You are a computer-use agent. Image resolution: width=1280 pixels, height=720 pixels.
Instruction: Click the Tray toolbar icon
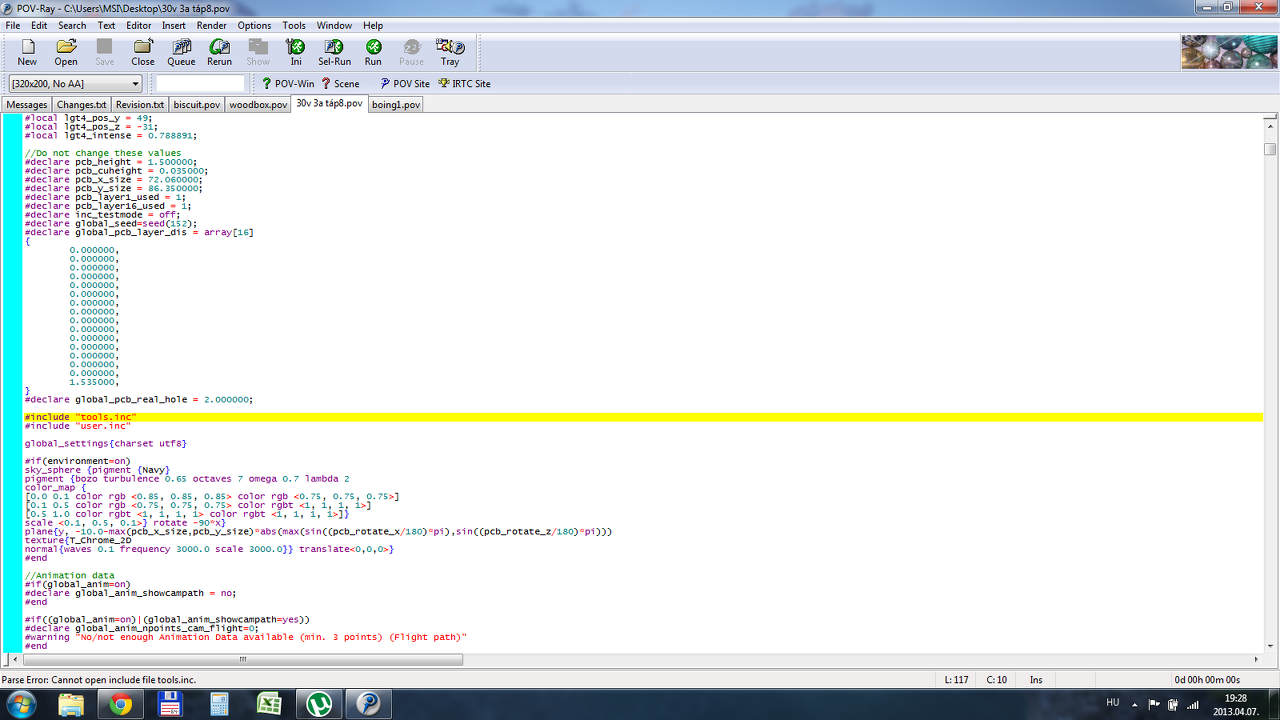(x=450, y=52)
